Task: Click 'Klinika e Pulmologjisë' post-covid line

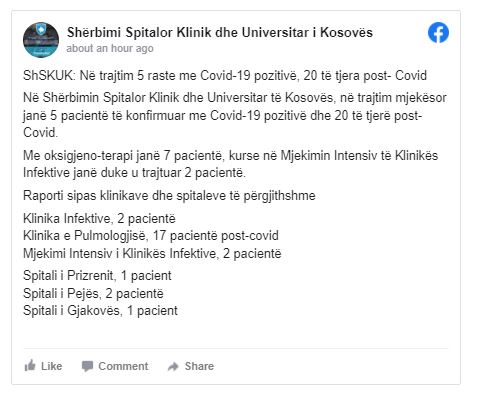Action: point(151,236)
